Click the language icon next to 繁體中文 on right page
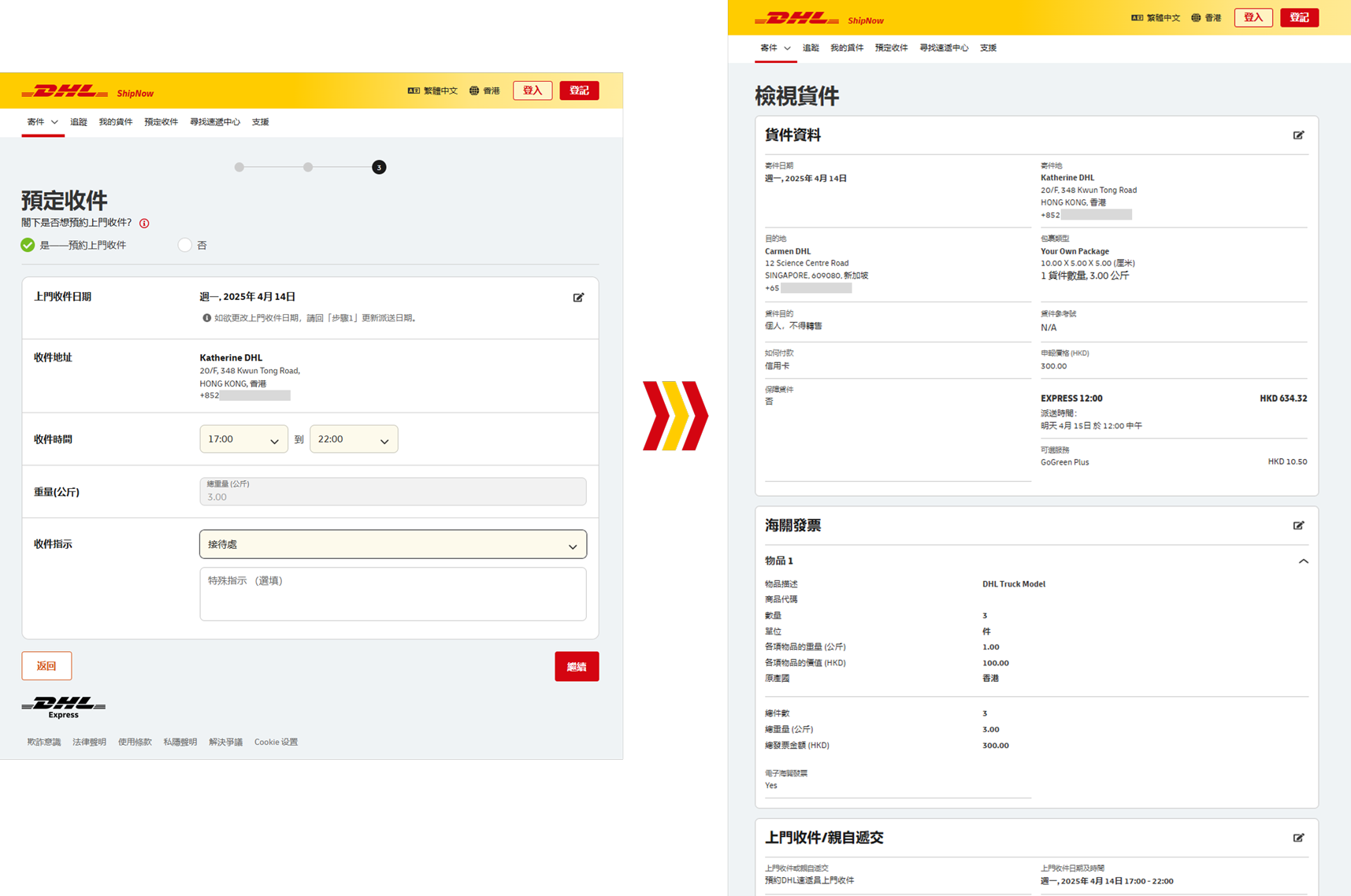This screenshot has height=896, width=1351. tap(1137, 17)
